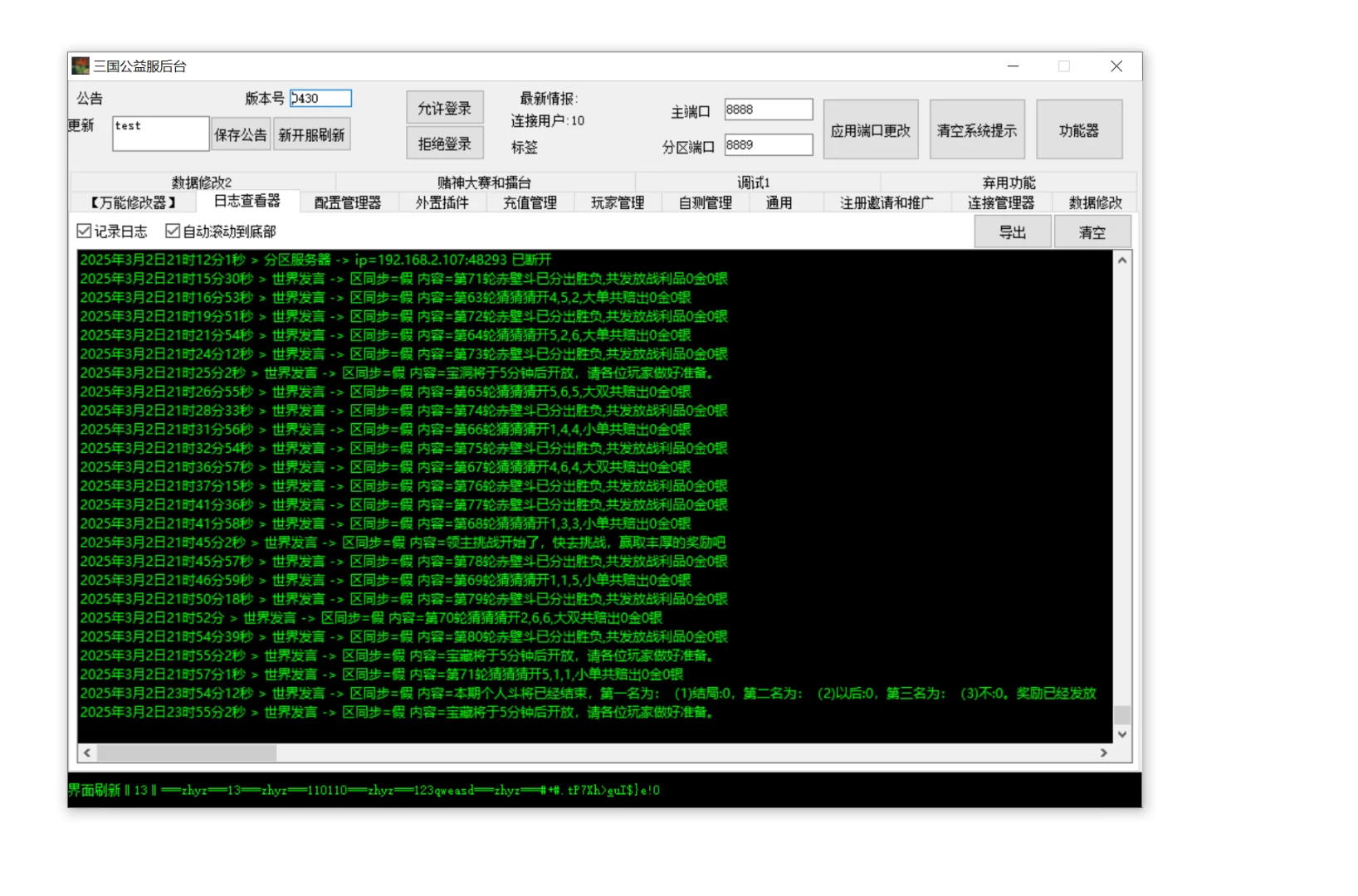
Task: Open the 功能器 button
Action: click(x=1079, y=129)
